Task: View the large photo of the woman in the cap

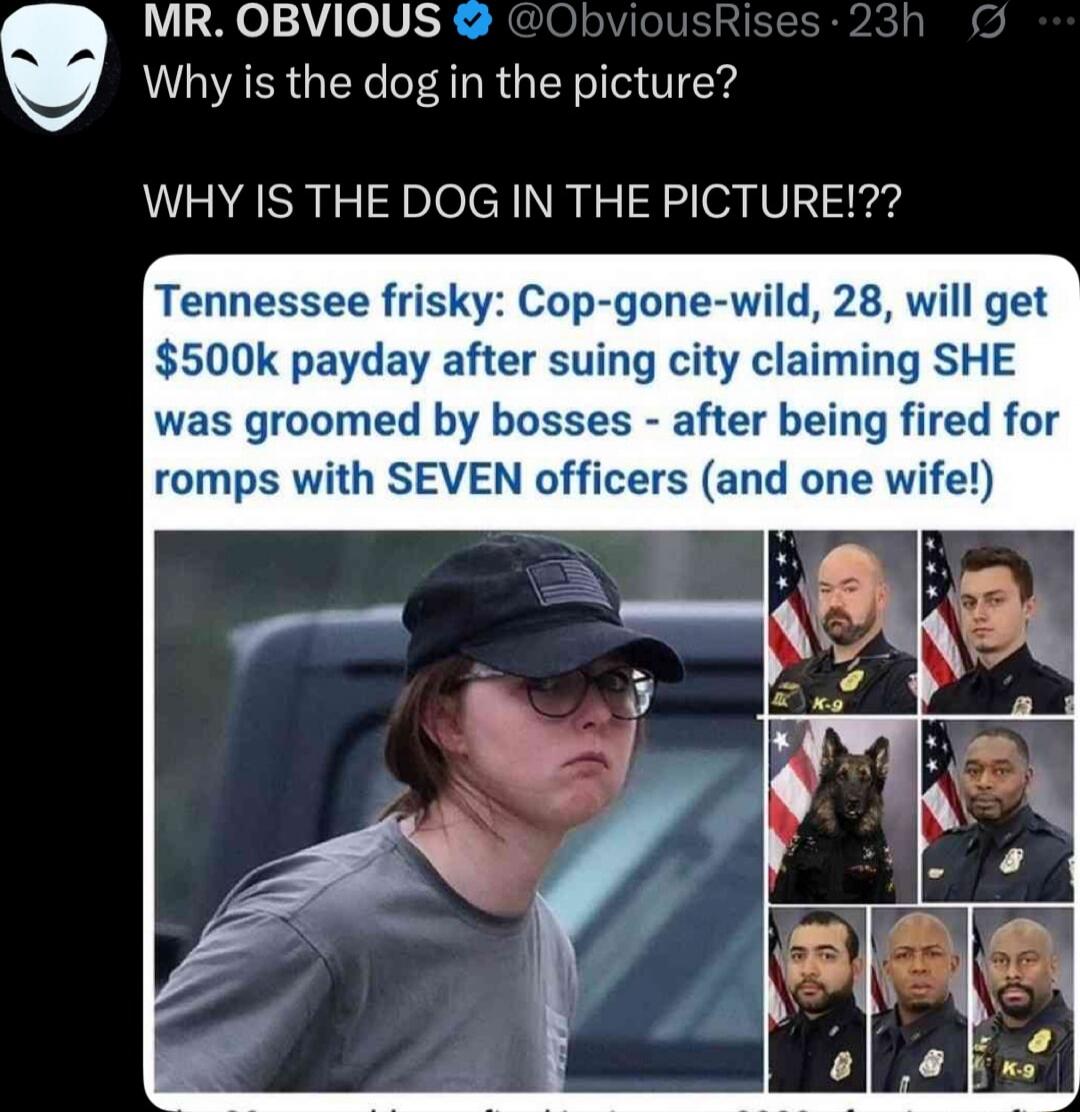Action: click(459, 810)
